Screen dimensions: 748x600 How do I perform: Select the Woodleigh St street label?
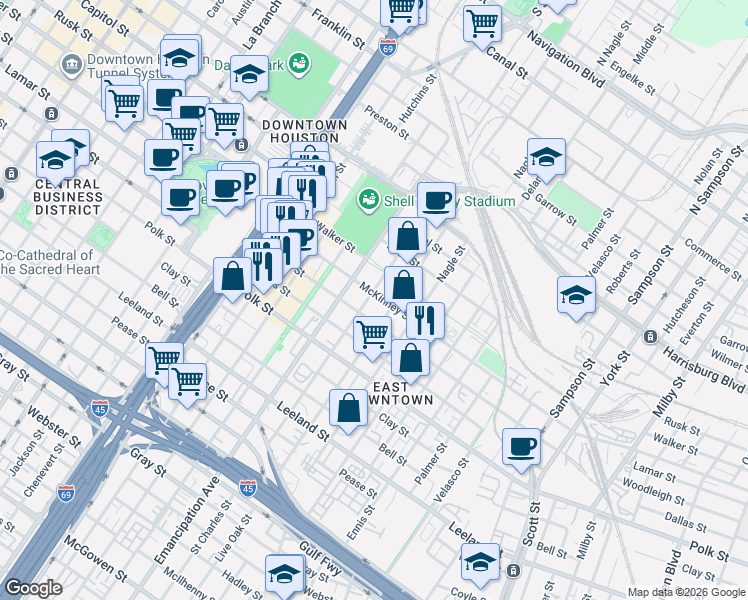tap(653, 491)
